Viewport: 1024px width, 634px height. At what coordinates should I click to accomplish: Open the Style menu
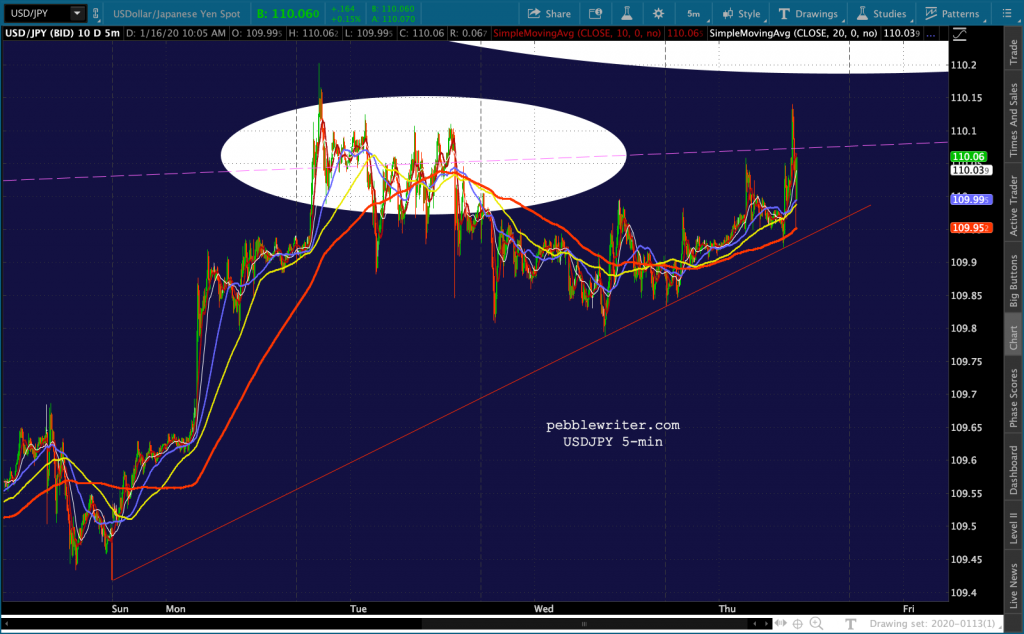pyautogui.click(x=742, y=14)
